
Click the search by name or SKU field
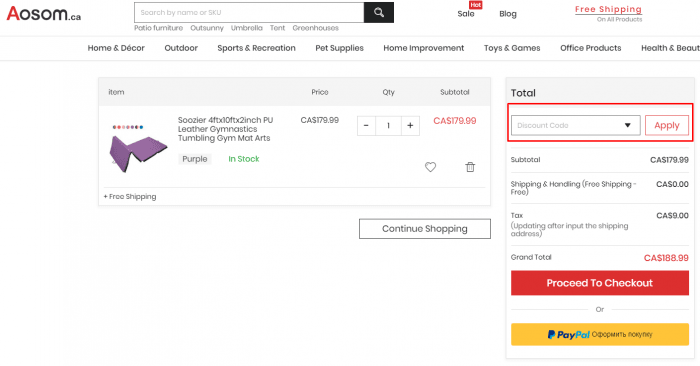tap(249, 12)
